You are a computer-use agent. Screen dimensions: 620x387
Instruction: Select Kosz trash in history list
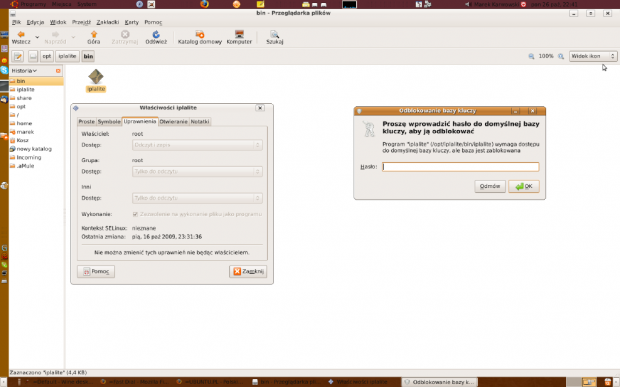point(36,140)
